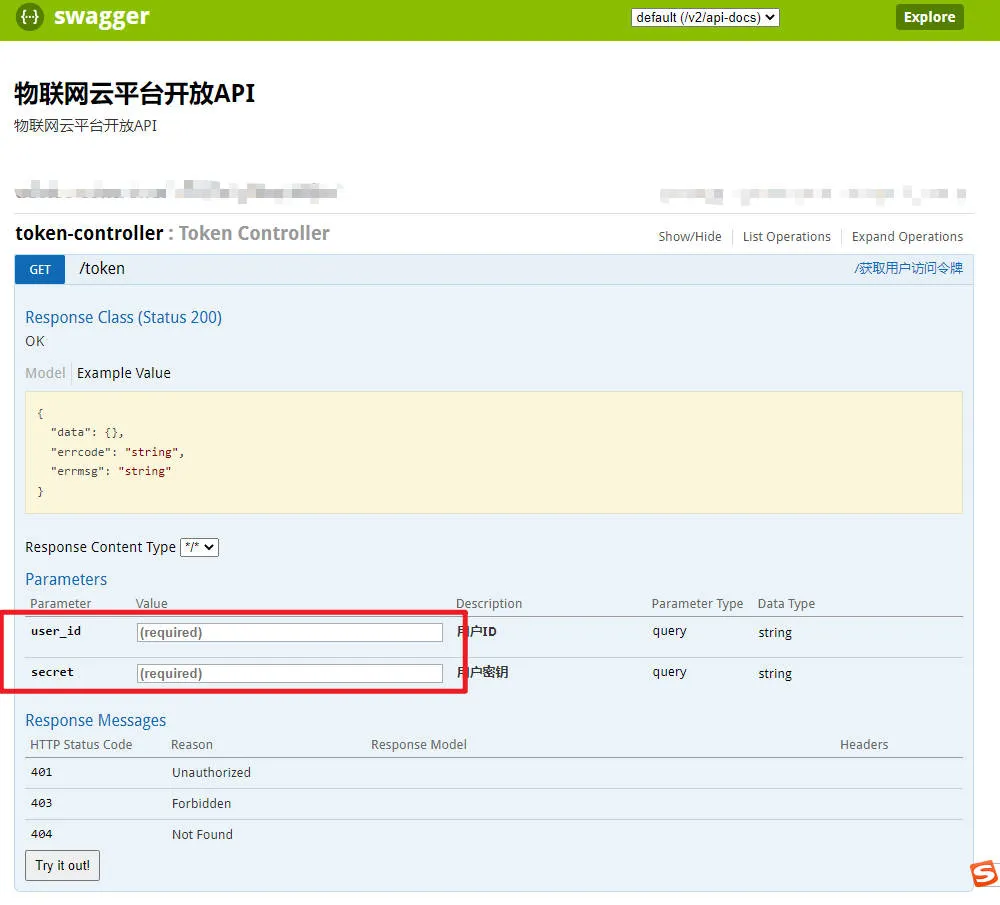The width and height of the screenshot is (1000, 905).
Task: Click the Response Model column header
Action: click(x=419, y=745)
